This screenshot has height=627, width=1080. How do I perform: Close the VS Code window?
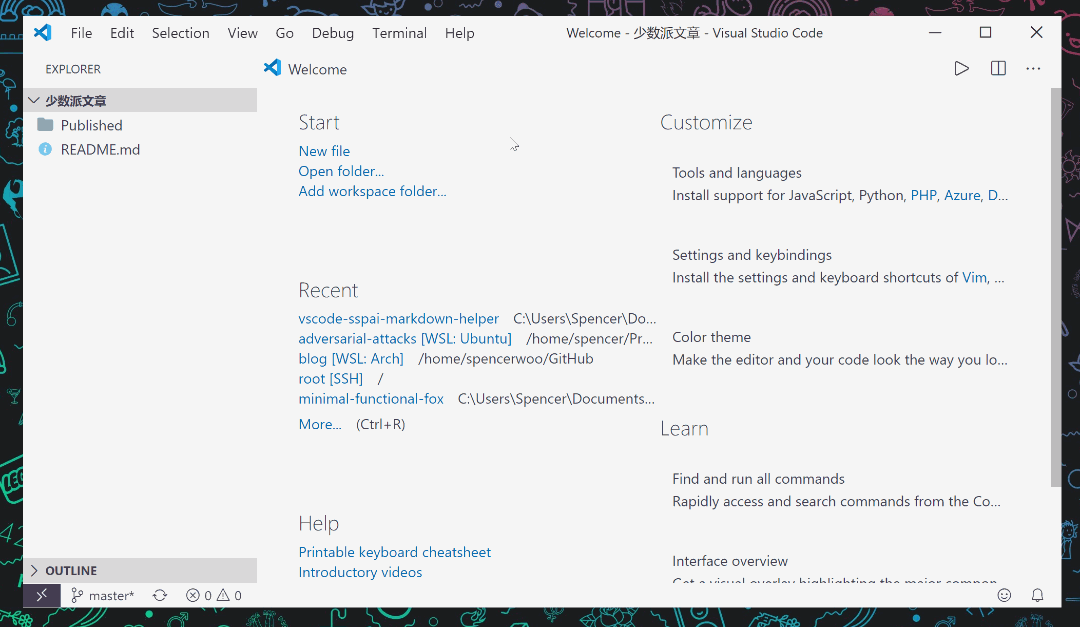pos(1036,32)
